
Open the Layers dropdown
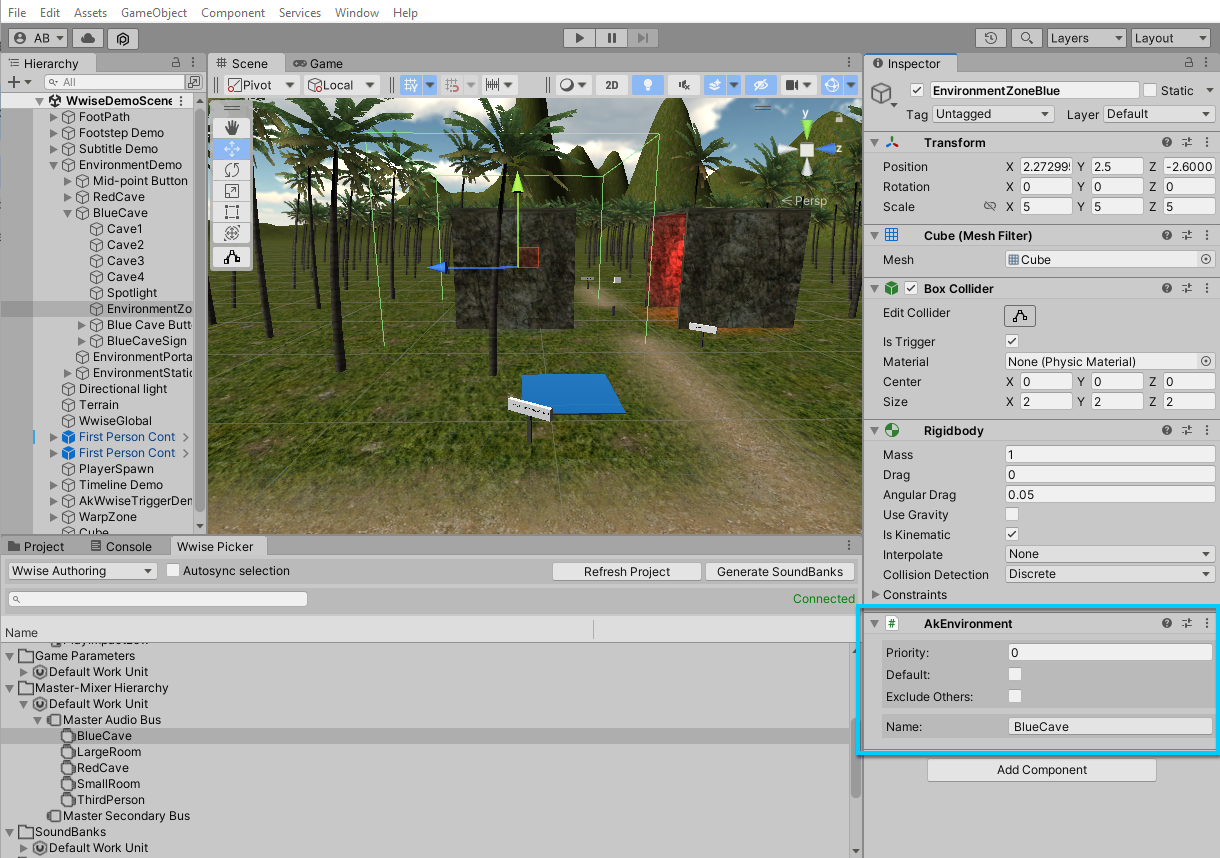pos(1086,38)
